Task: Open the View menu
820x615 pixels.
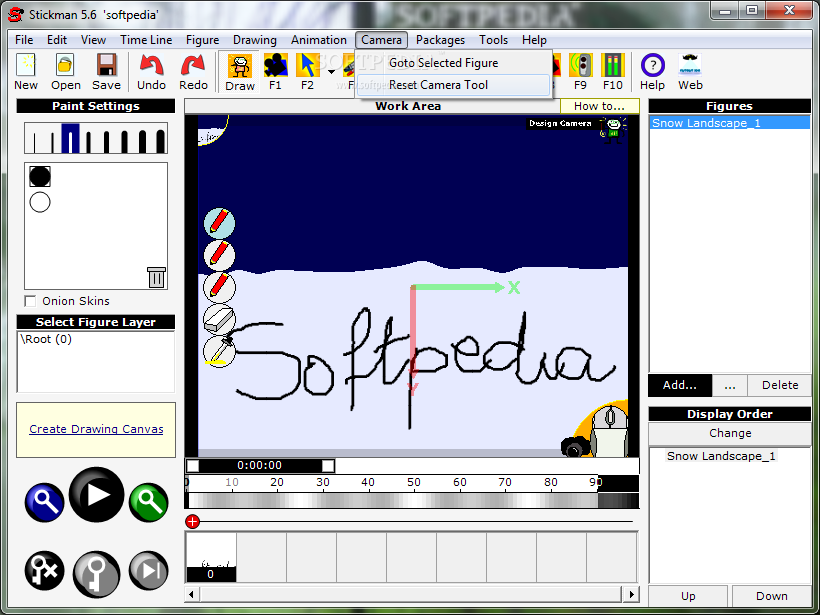Action: [93, 40]
